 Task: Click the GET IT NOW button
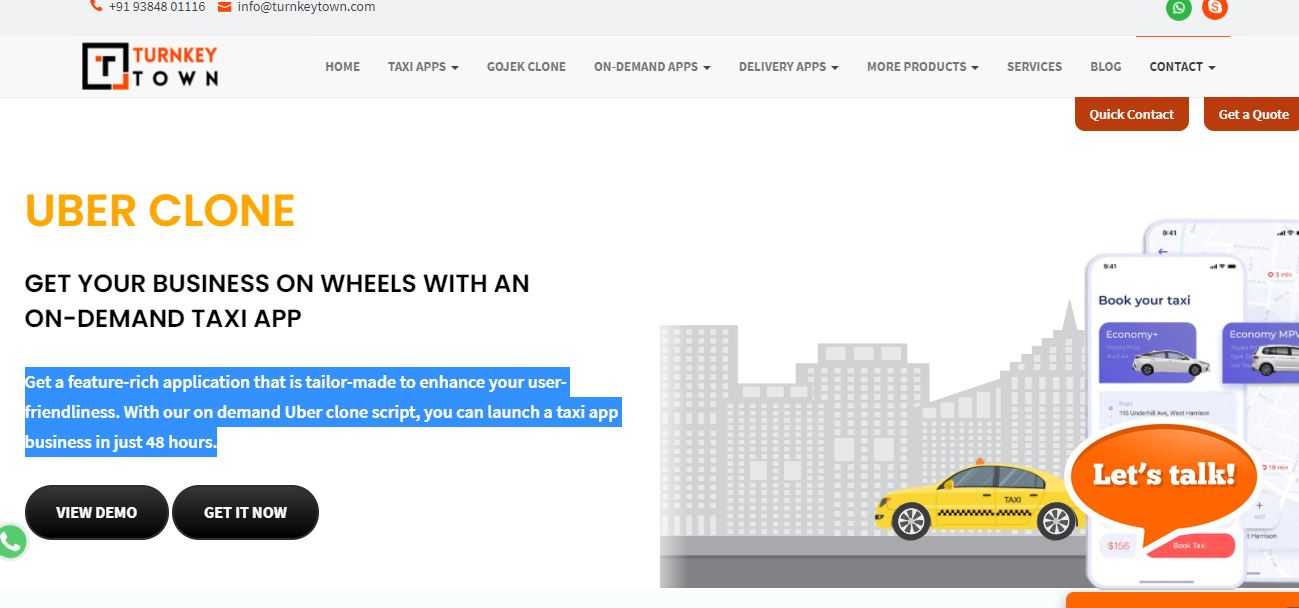(245, 512)
